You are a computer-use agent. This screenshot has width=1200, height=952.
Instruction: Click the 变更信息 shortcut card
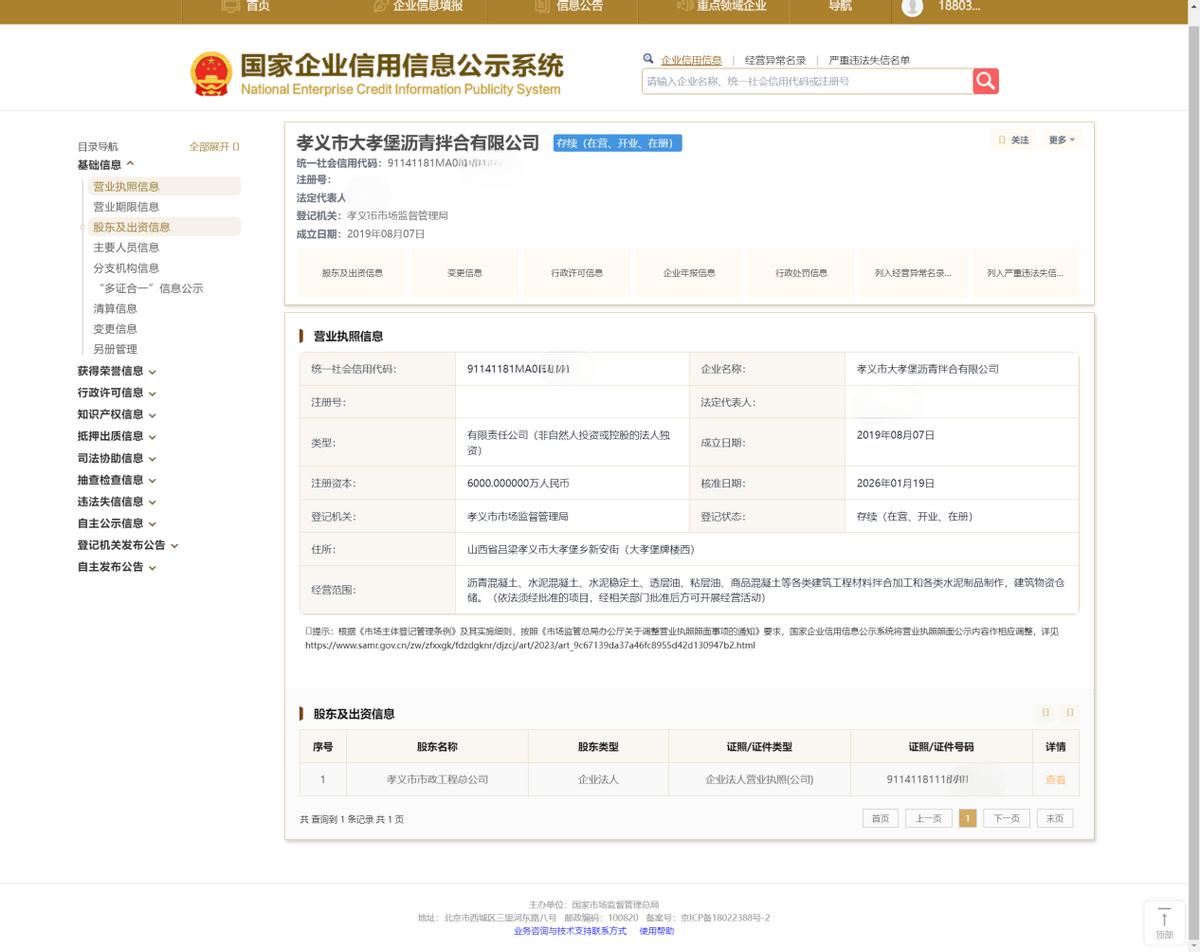coord(464,272)
